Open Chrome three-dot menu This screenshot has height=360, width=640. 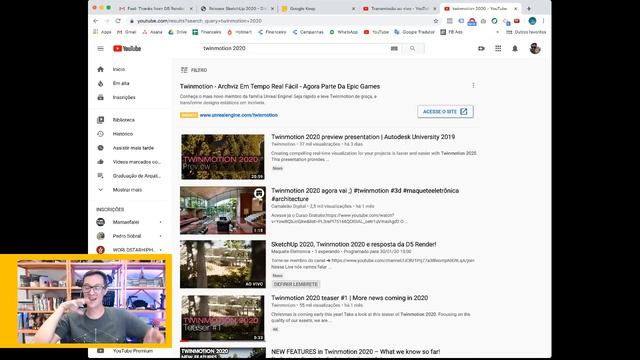pos(543,21)
